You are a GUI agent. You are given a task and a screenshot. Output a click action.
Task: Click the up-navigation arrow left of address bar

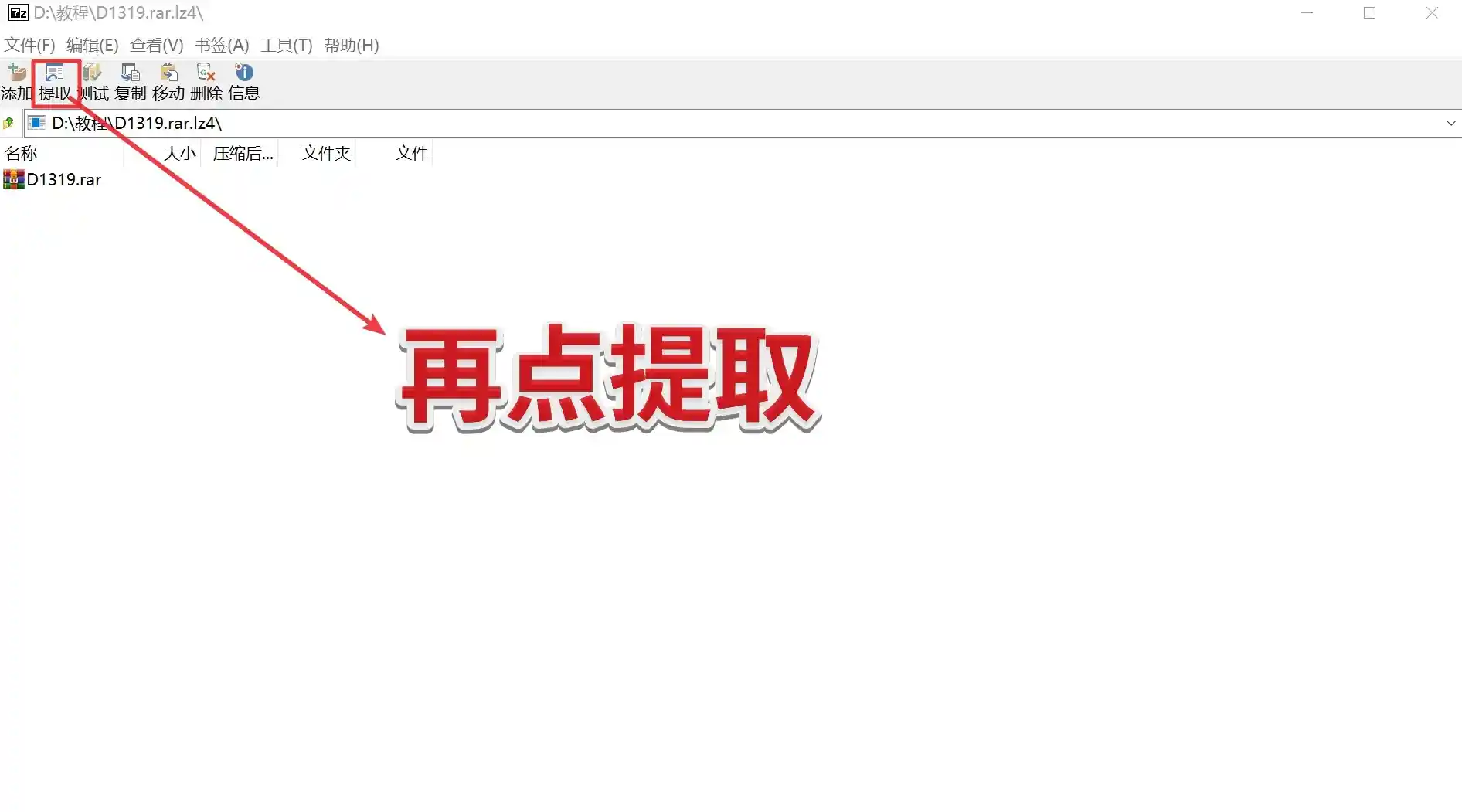[8, 123]
